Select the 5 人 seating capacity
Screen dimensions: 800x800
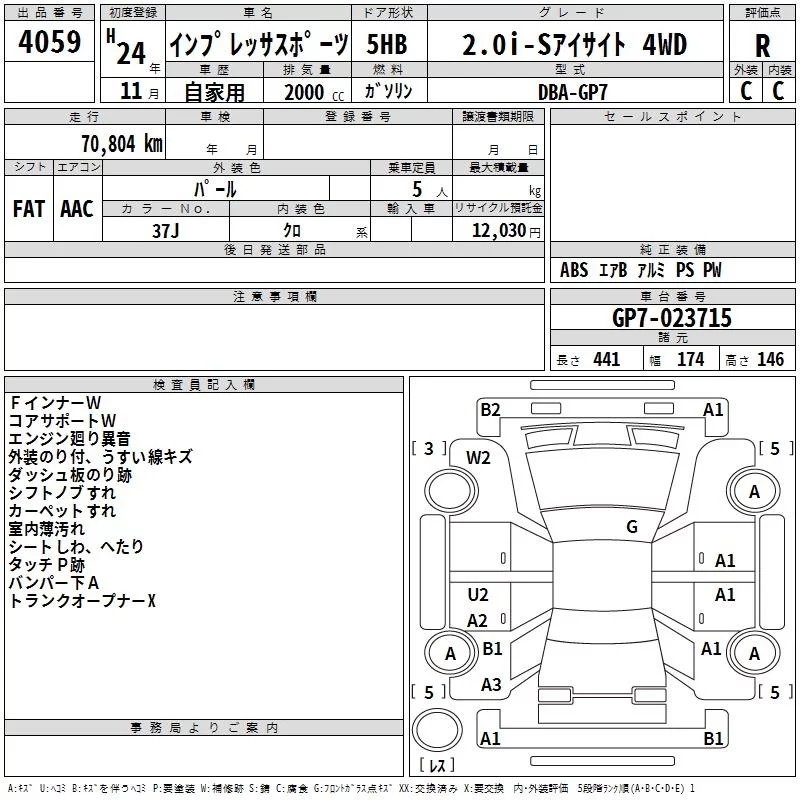[429, 190]
